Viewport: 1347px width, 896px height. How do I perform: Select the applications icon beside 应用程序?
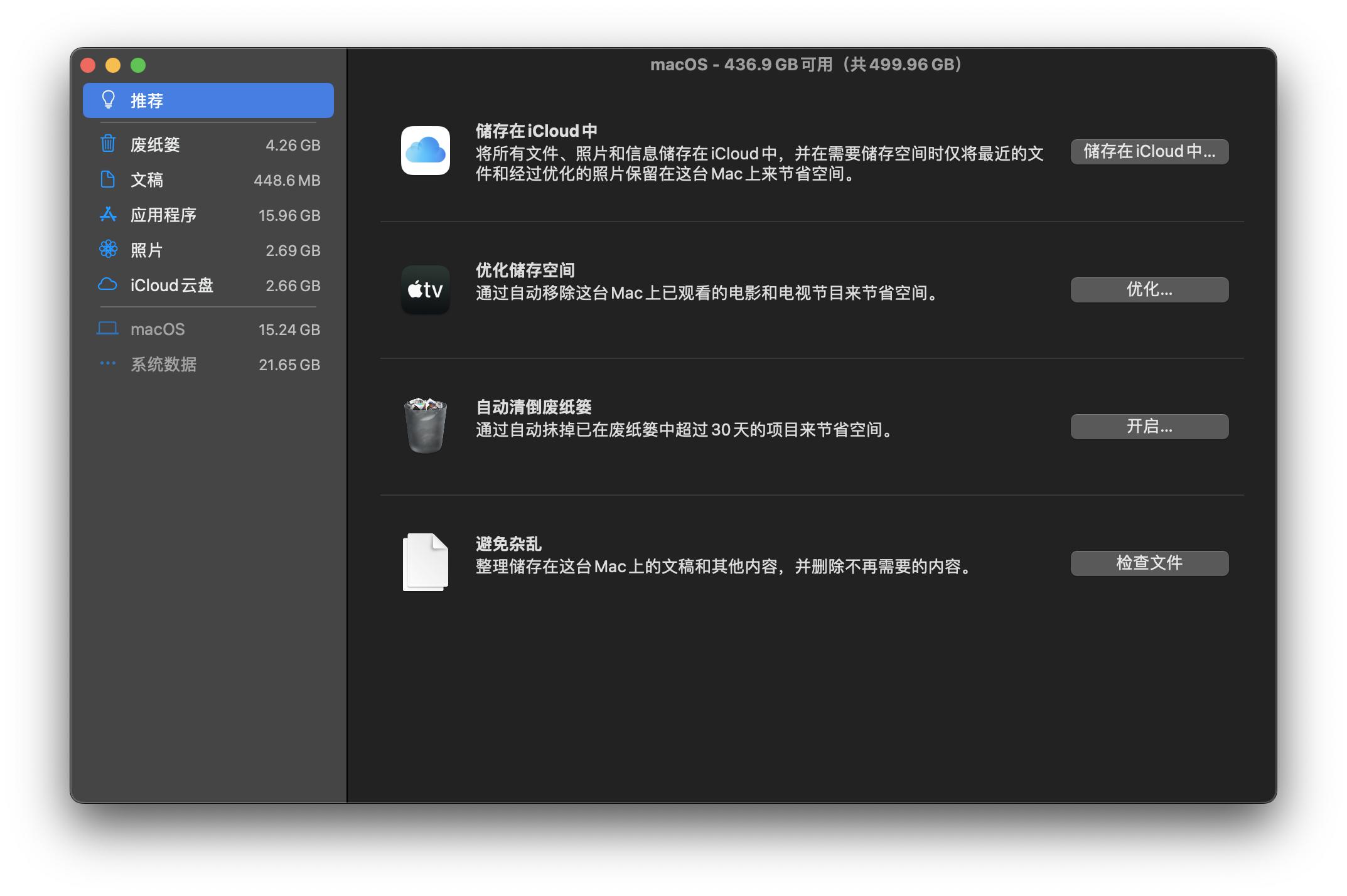[x=108, y=215]
